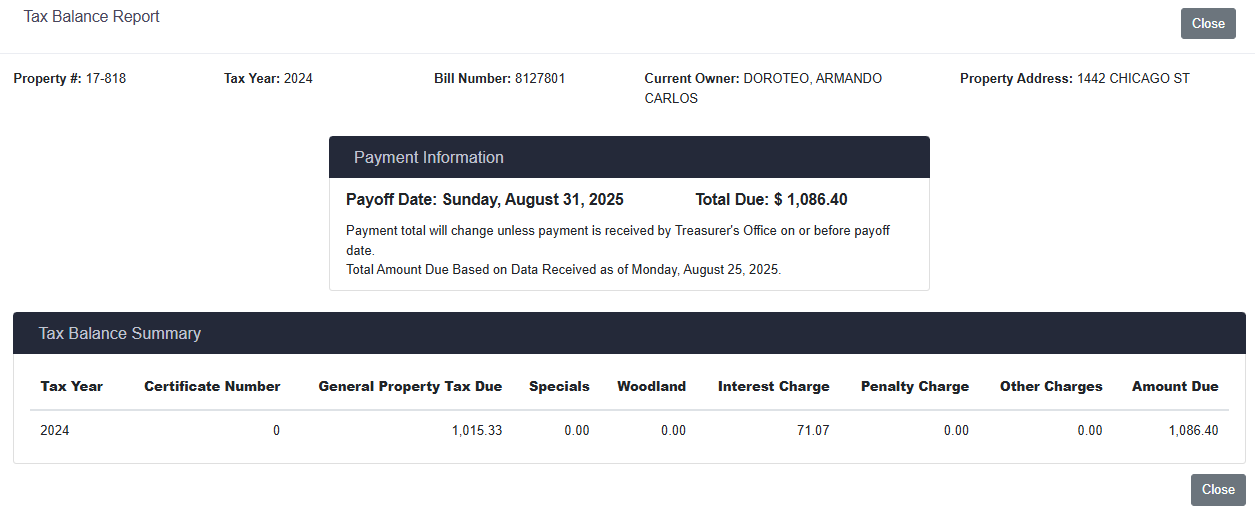Select the General Property Tax Due column header
Viewport: 1255px width, 514px height.
pos(410,387)
